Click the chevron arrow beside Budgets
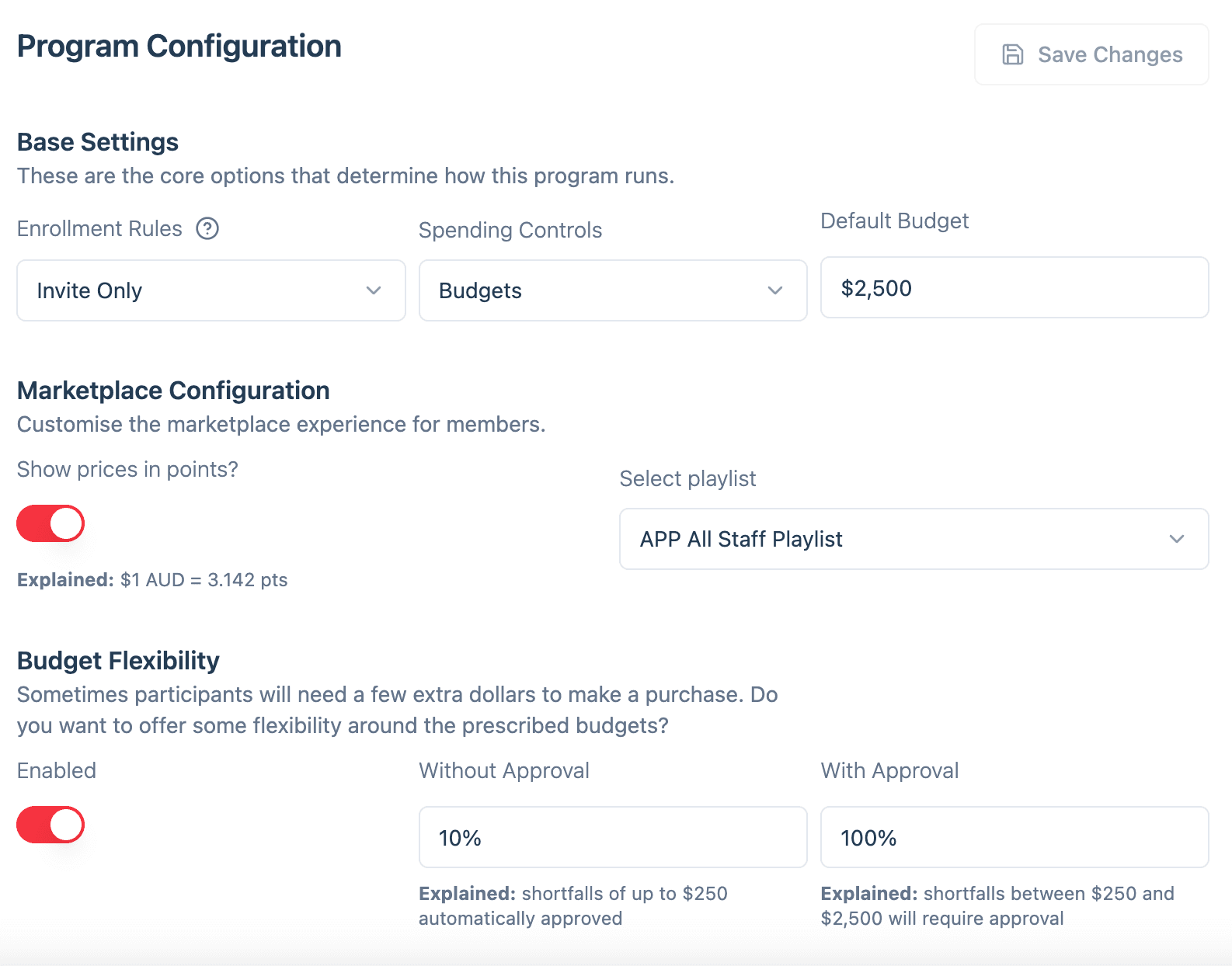The width and height of the screenshot is (1232, 966). [774, 290]
